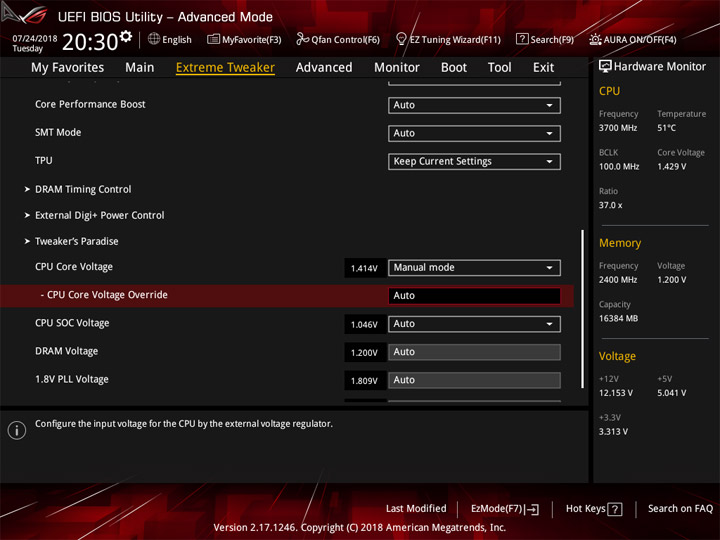The height and width of the screenshot is (540, 720).
Task: Open the Advanced tab
Action: pos(324,68)
